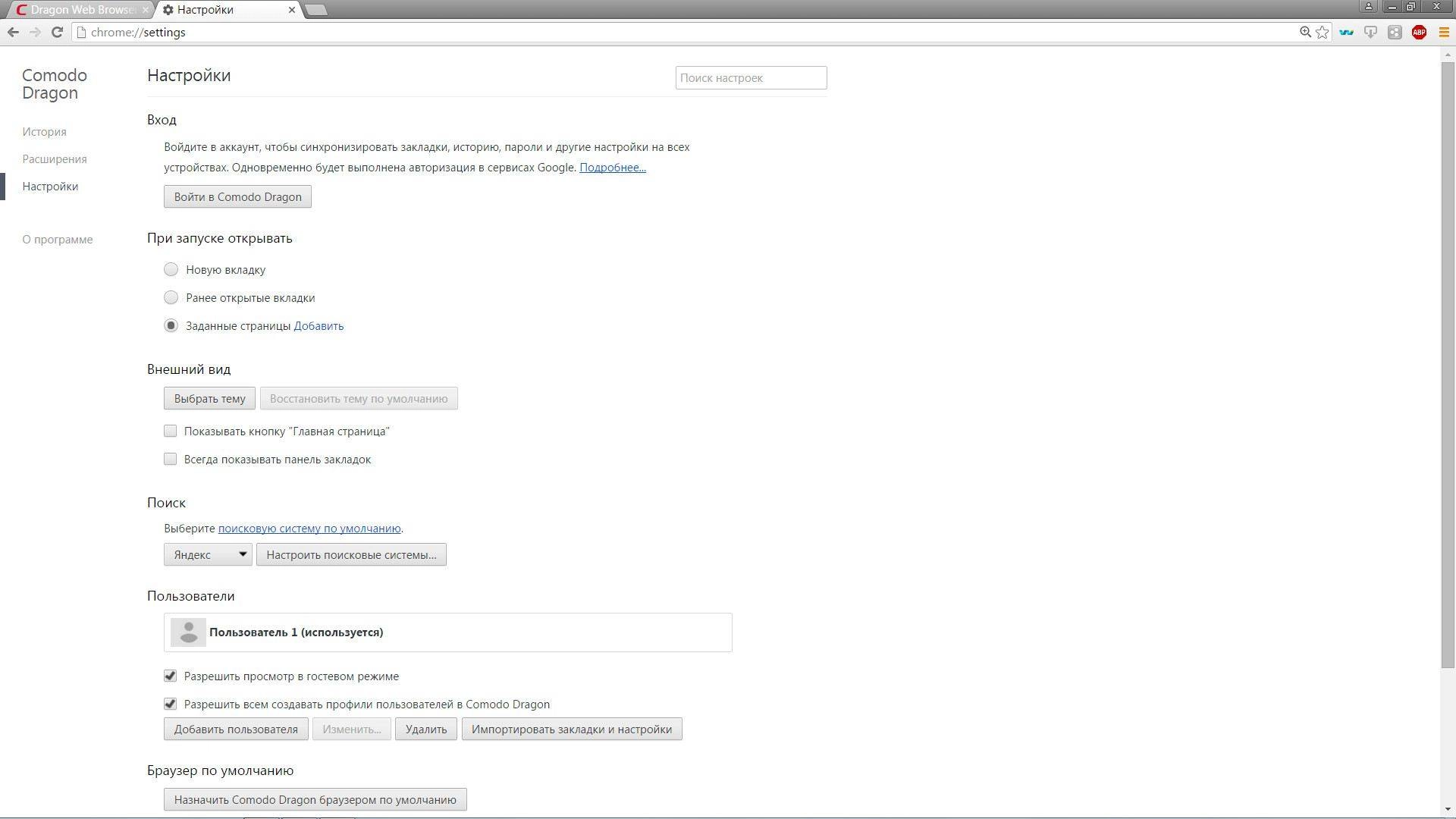Image resolution: width=1456 pixels, height=819 pixels.
Task: Open a new tab
Action: point(316,10)
